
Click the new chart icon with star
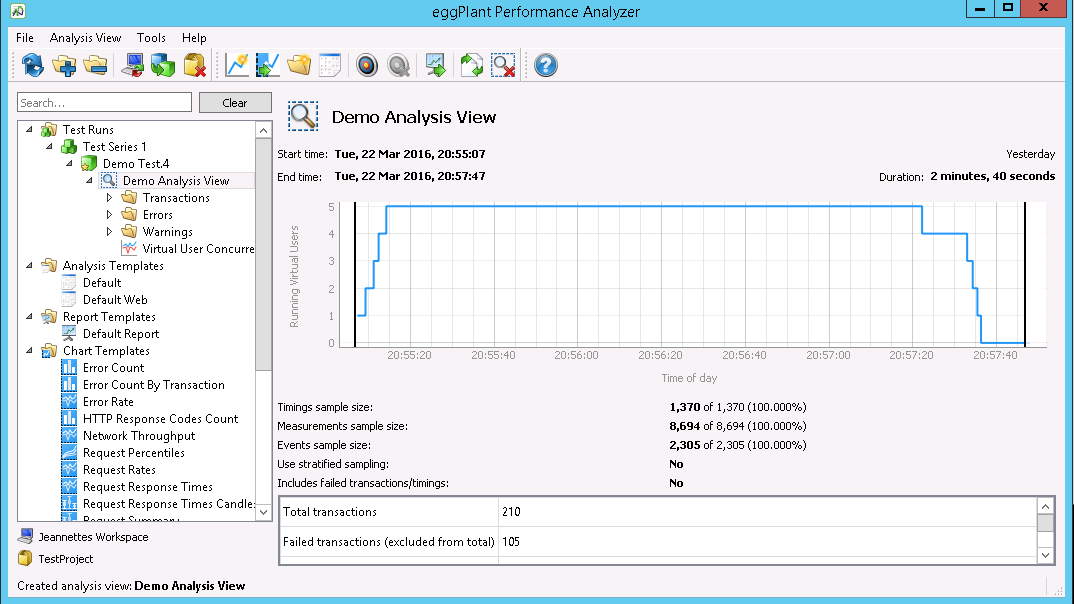[237, 66]
